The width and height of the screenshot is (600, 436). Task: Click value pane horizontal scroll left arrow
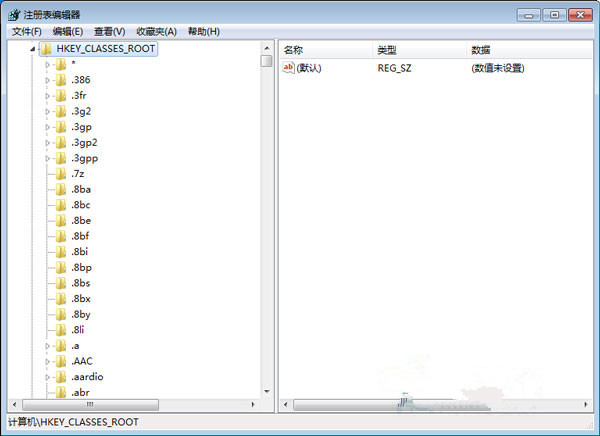pyautogui.click(x=285, y=405)
